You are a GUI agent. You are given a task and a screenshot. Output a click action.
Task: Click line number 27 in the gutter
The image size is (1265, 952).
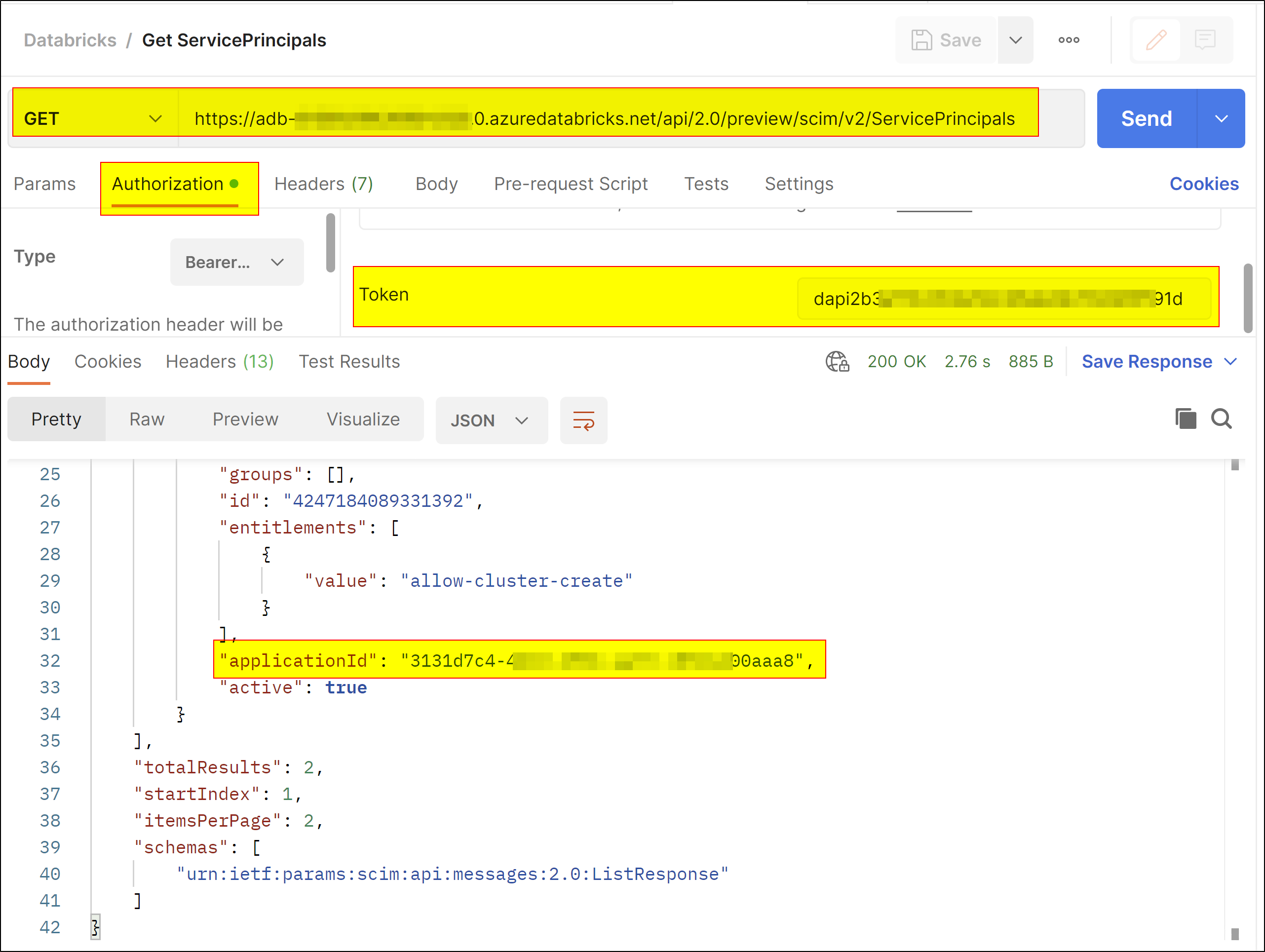point(50,527)
